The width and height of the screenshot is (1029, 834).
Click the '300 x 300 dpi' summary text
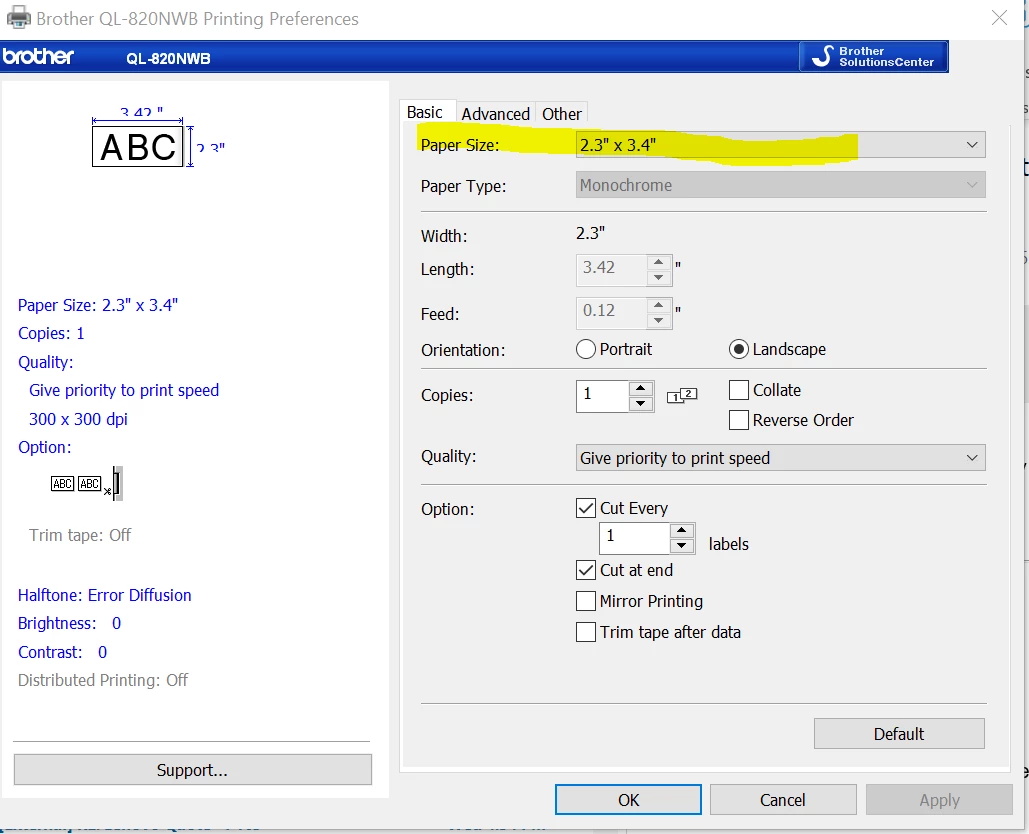click(78, 419)
